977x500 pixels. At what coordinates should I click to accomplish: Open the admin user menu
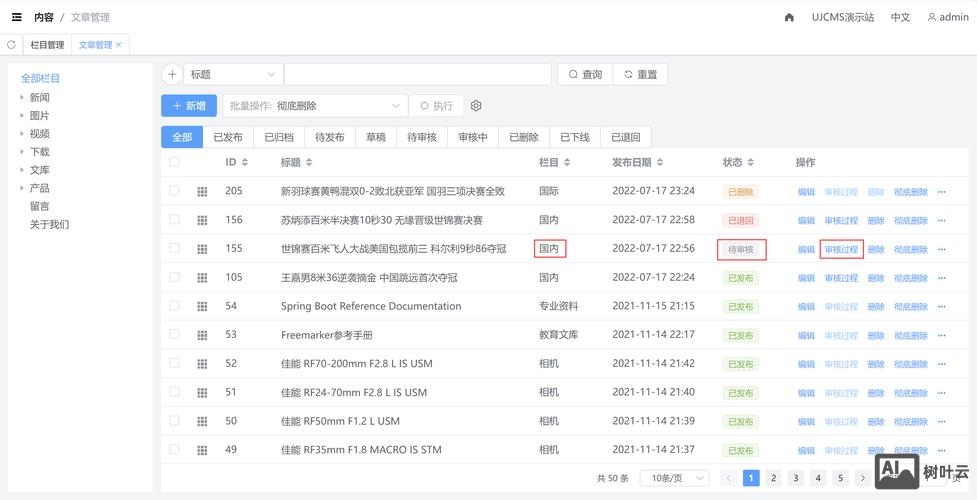(948, 17)
